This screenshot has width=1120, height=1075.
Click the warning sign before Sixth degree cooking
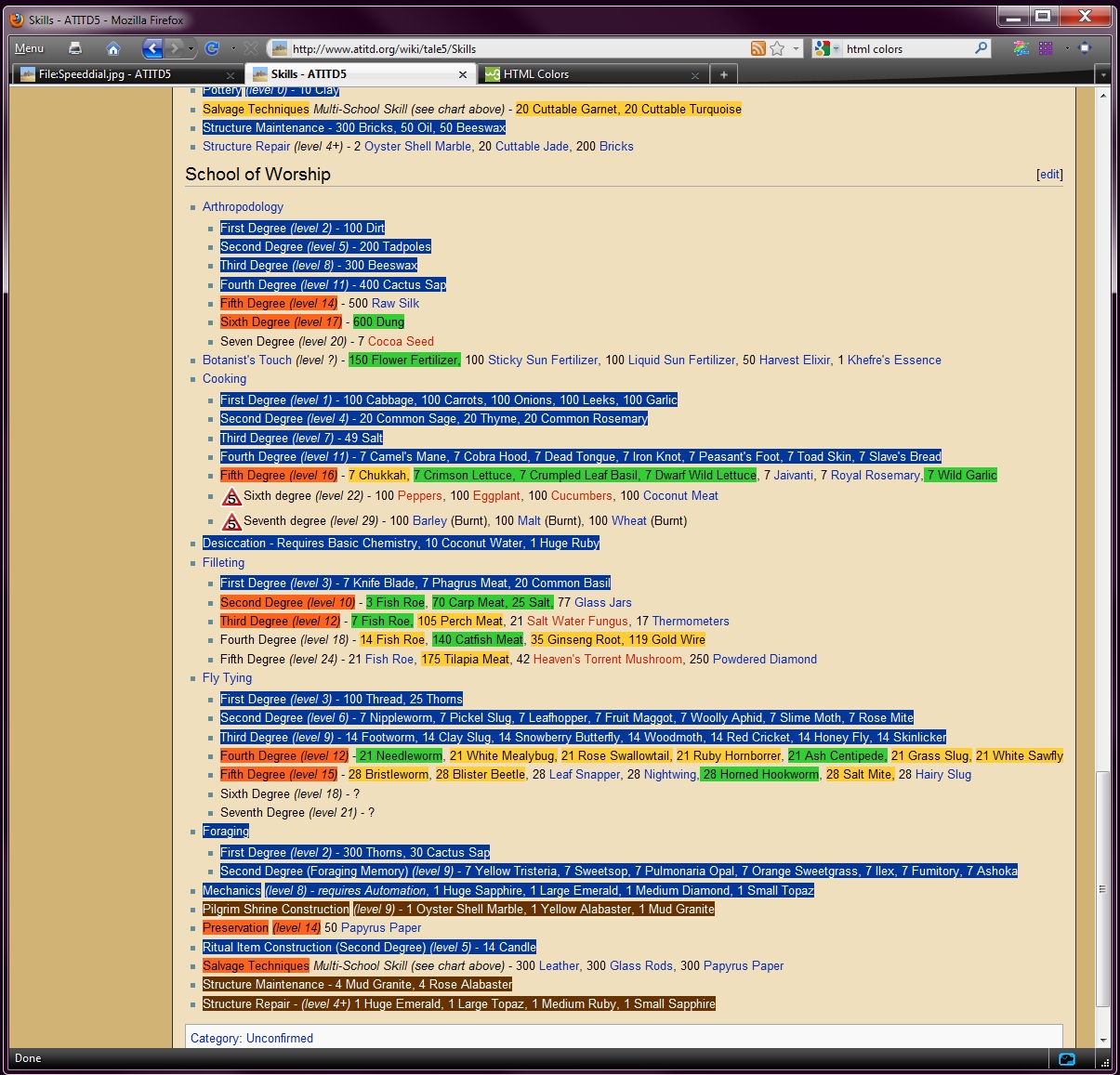point(231,496)
